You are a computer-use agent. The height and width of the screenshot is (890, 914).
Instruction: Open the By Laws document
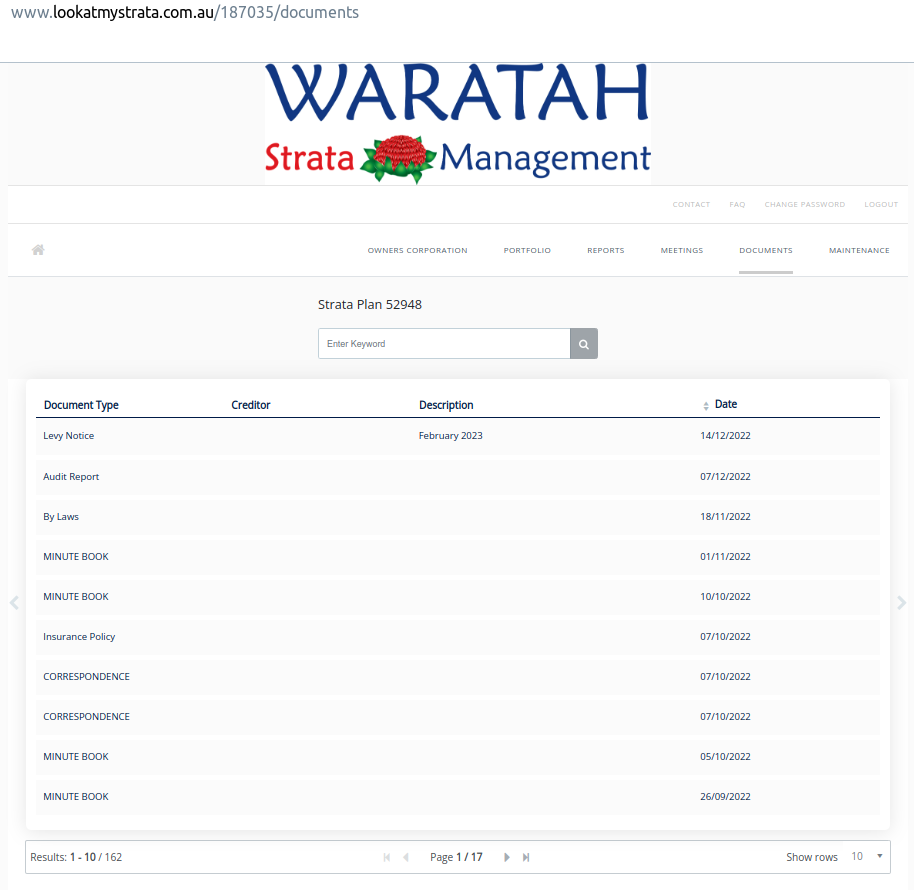pyautogui.click(x=458, y=517)
